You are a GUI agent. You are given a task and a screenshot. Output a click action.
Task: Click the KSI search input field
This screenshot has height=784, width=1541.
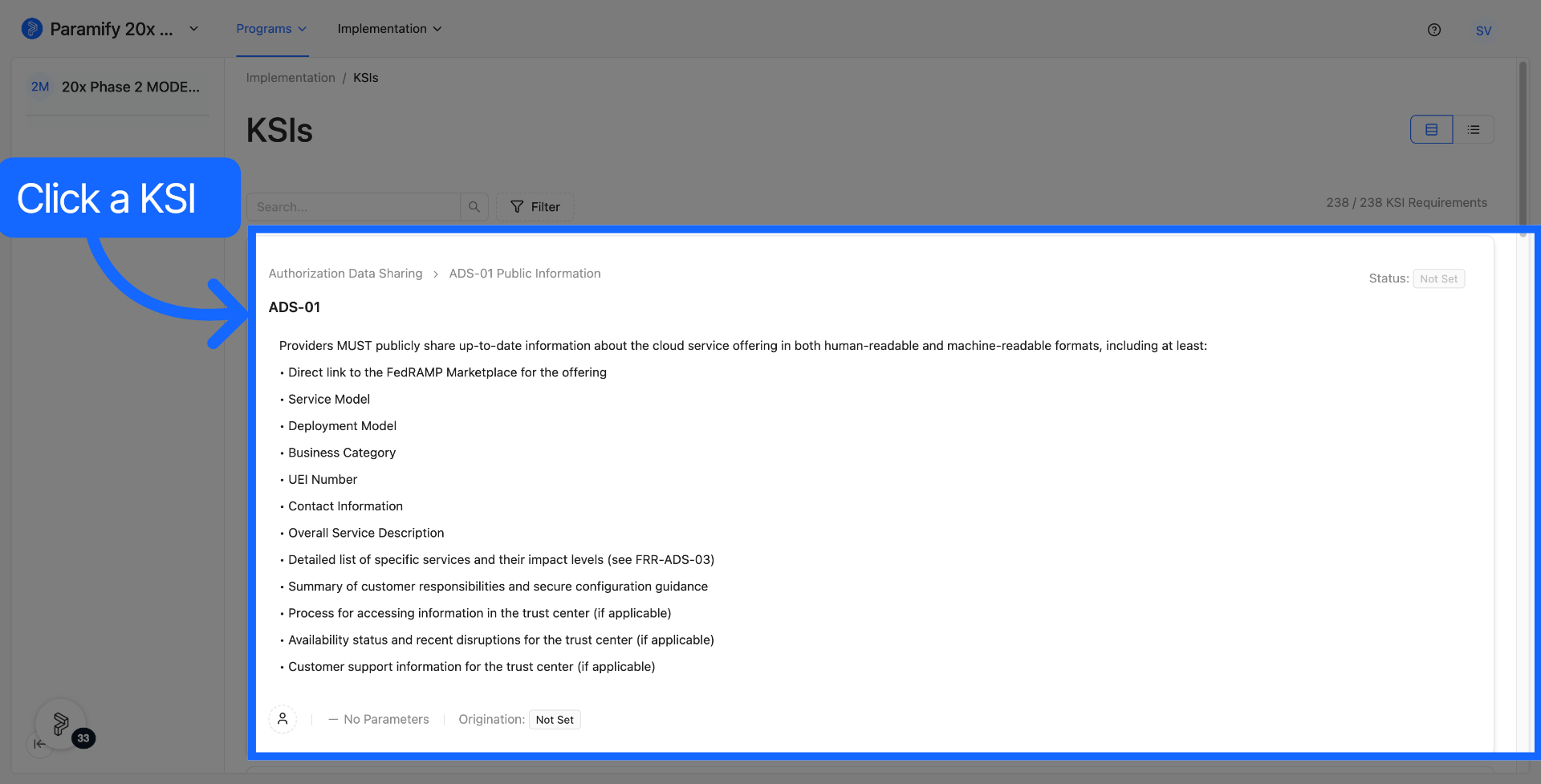click(354, 207)
